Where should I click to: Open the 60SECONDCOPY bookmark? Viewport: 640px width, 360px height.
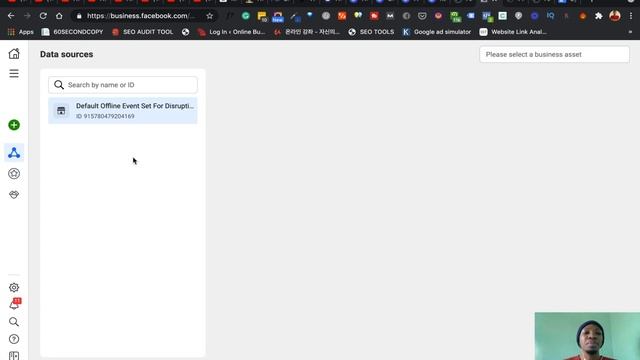pyautogui.click(x=72, y=32)
